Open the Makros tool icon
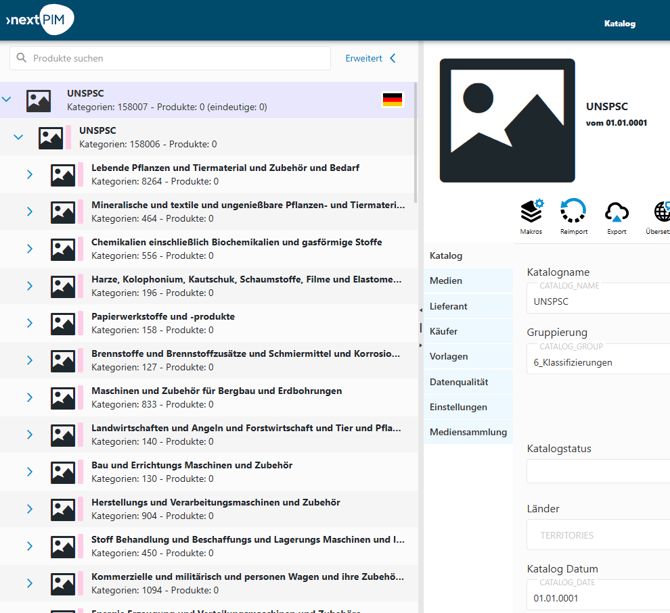 point(531,211)
